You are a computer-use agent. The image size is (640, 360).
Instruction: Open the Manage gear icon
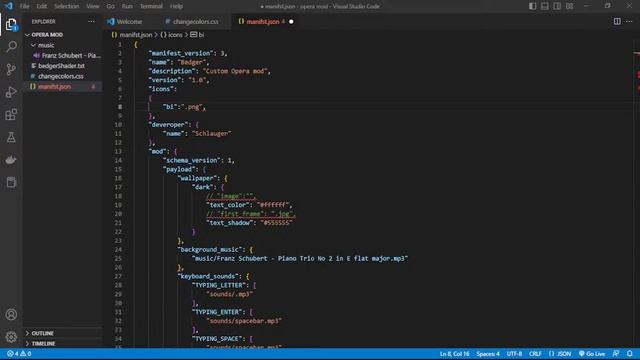[11, 337]
